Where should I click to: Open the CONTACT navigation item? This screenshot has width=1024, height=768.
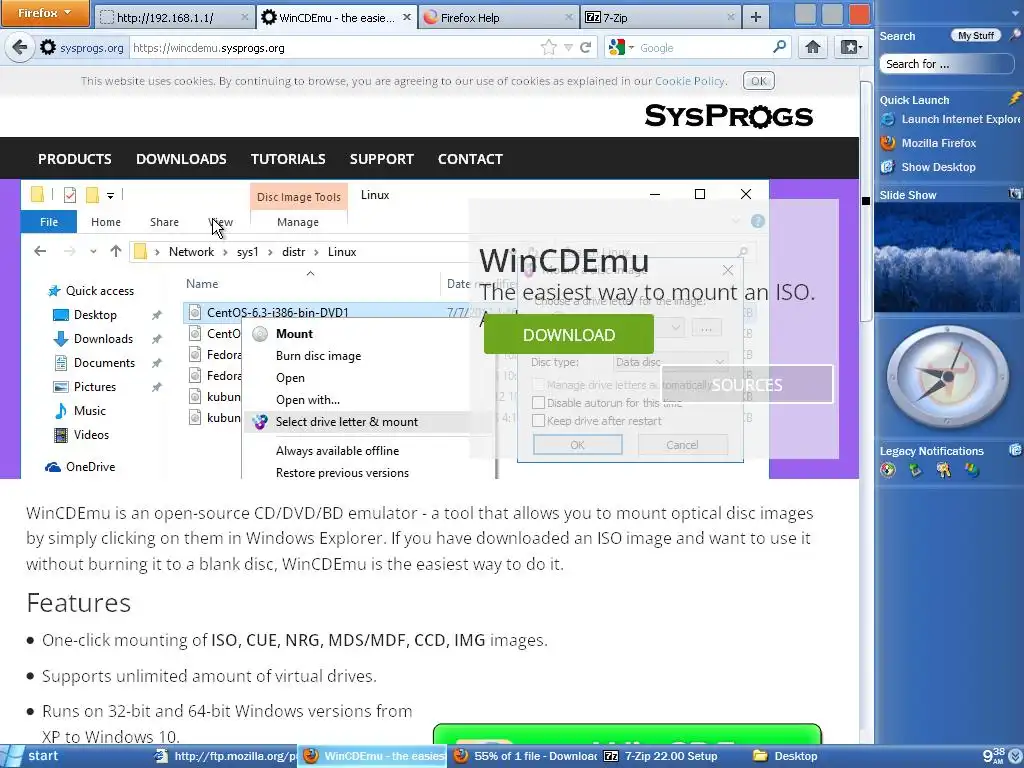point(470,159)
